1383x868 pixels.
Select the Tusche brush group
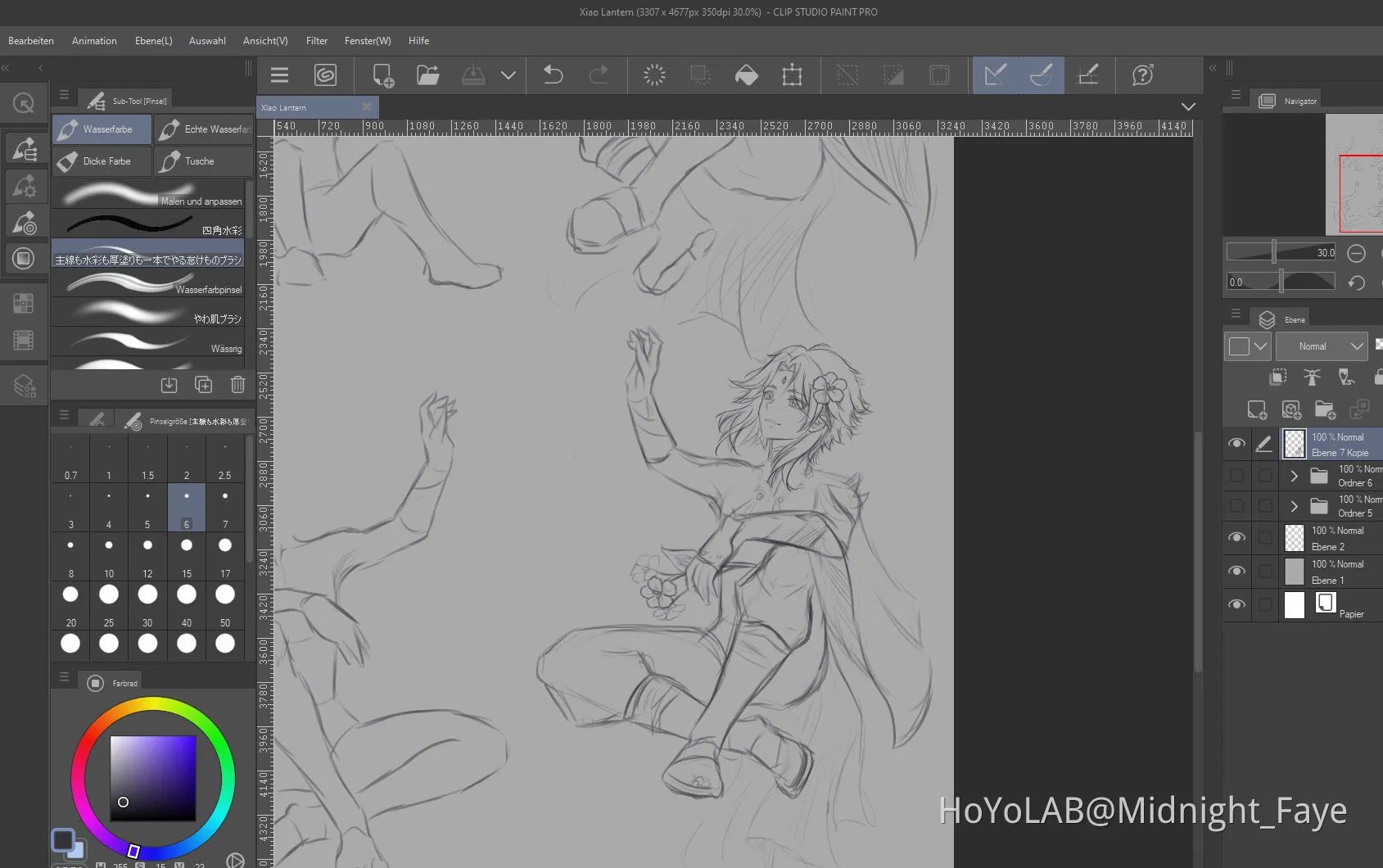(x=202, y=161)
